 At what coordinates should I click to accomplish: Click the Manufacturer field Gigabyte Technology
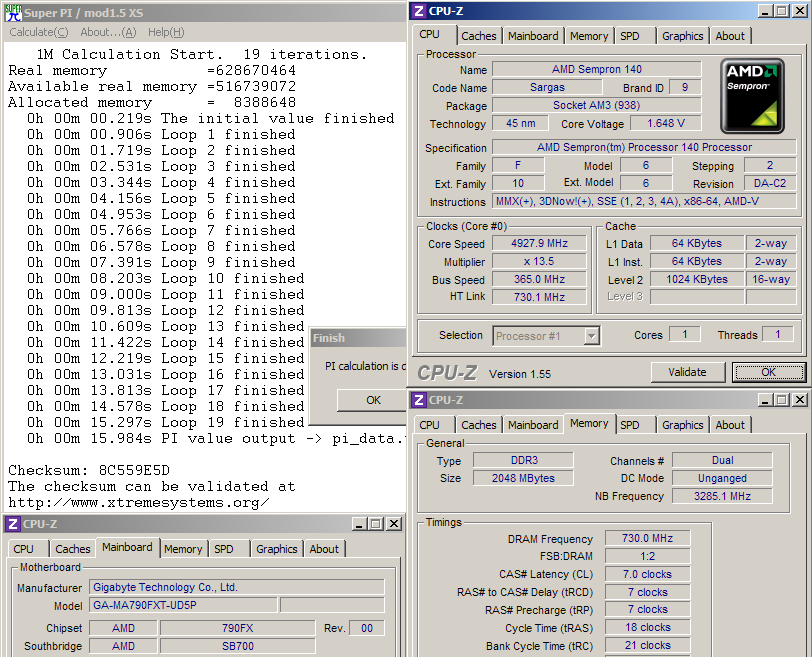coord(237,588)
